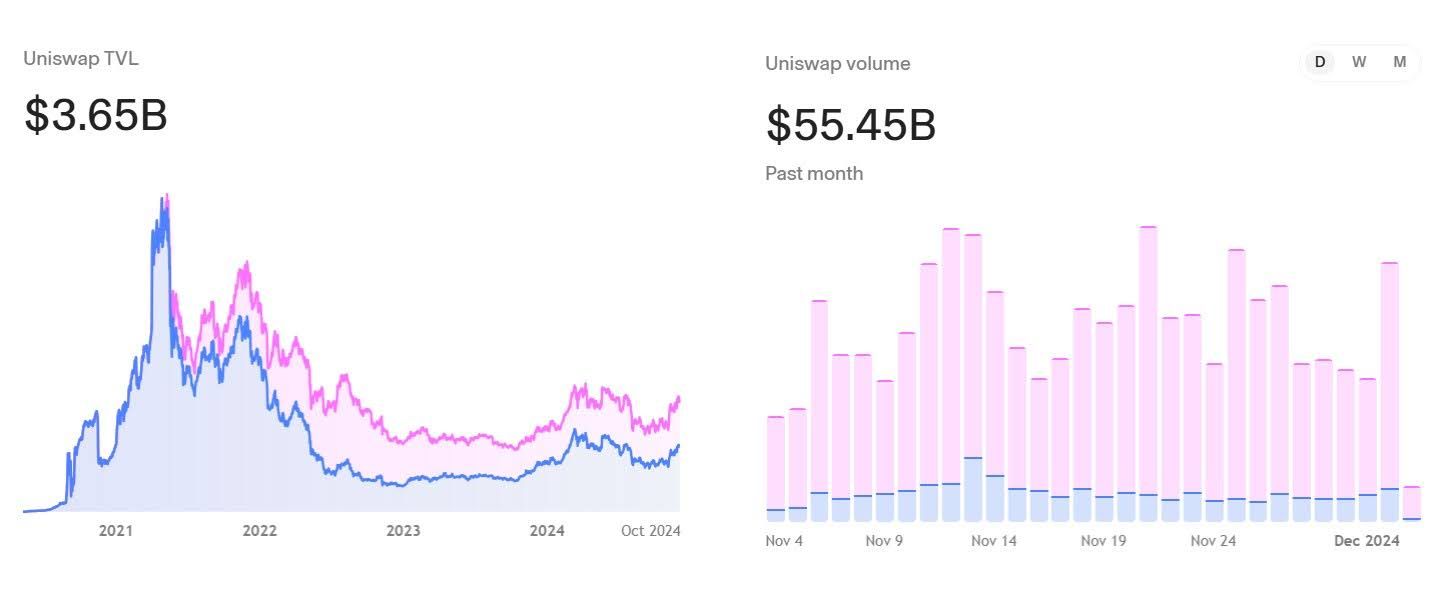Click the 2024 label on TVL axis
The image size is (1443, 592).
click(547, 531)
